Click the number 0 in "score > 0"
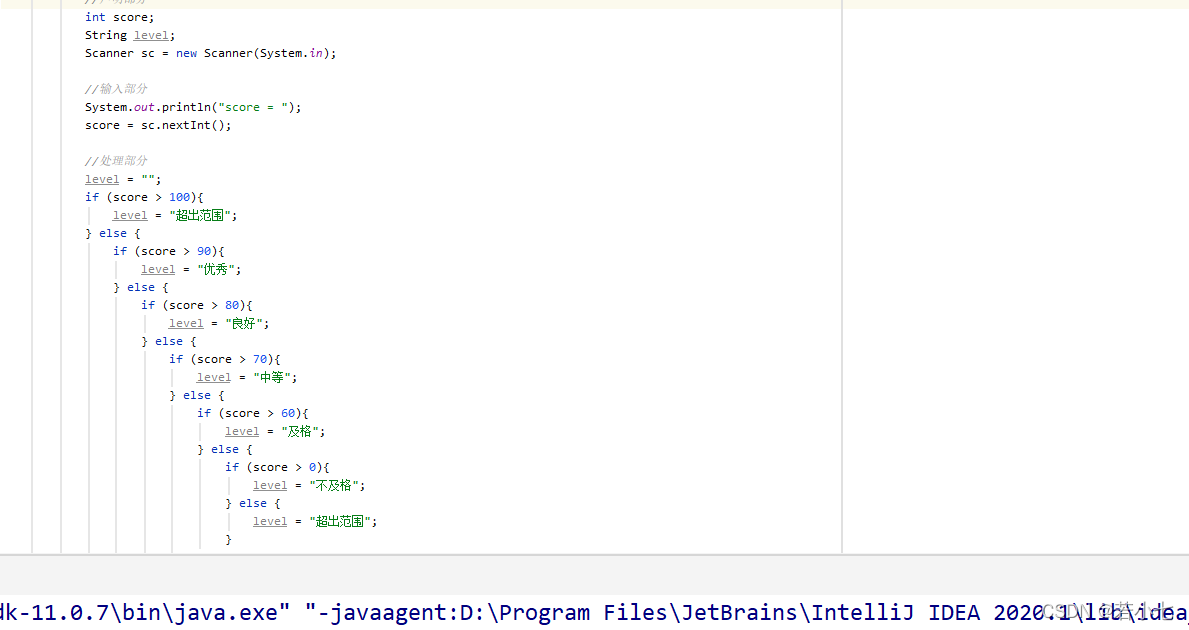 (312, 467)
